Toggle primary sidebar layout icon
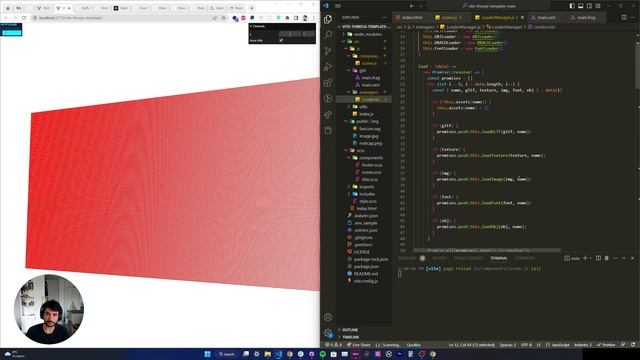 [572, 6]
